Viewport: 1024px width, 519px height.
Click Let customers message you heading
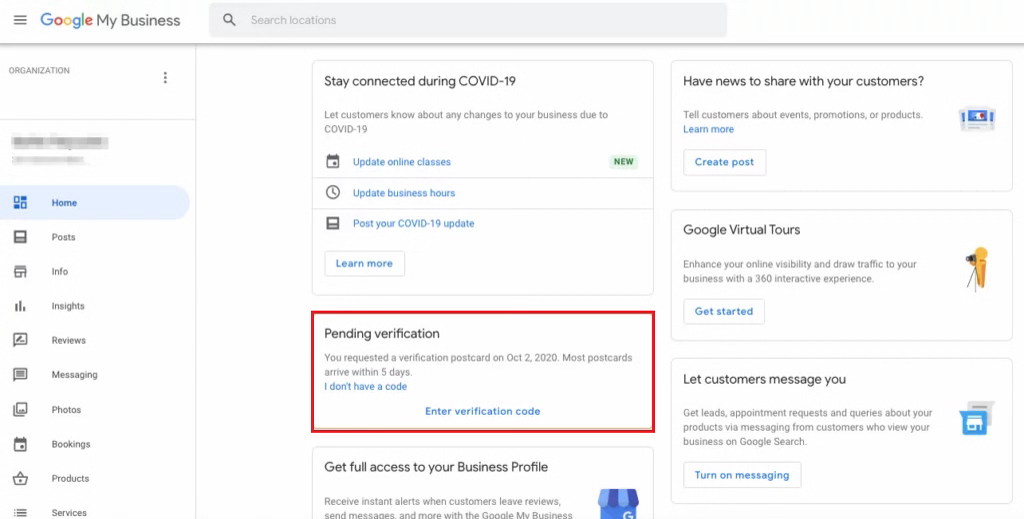tap(765, 379)
